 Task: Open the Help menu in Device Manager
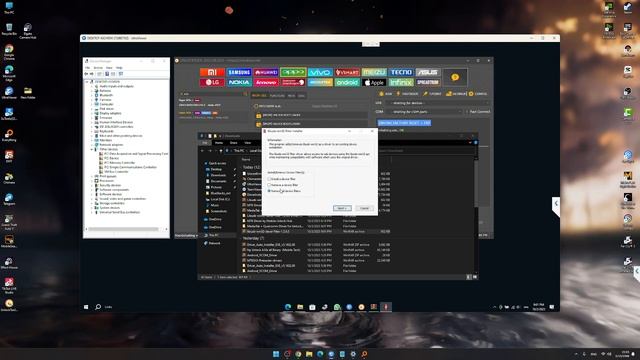(x=119, y=68)
